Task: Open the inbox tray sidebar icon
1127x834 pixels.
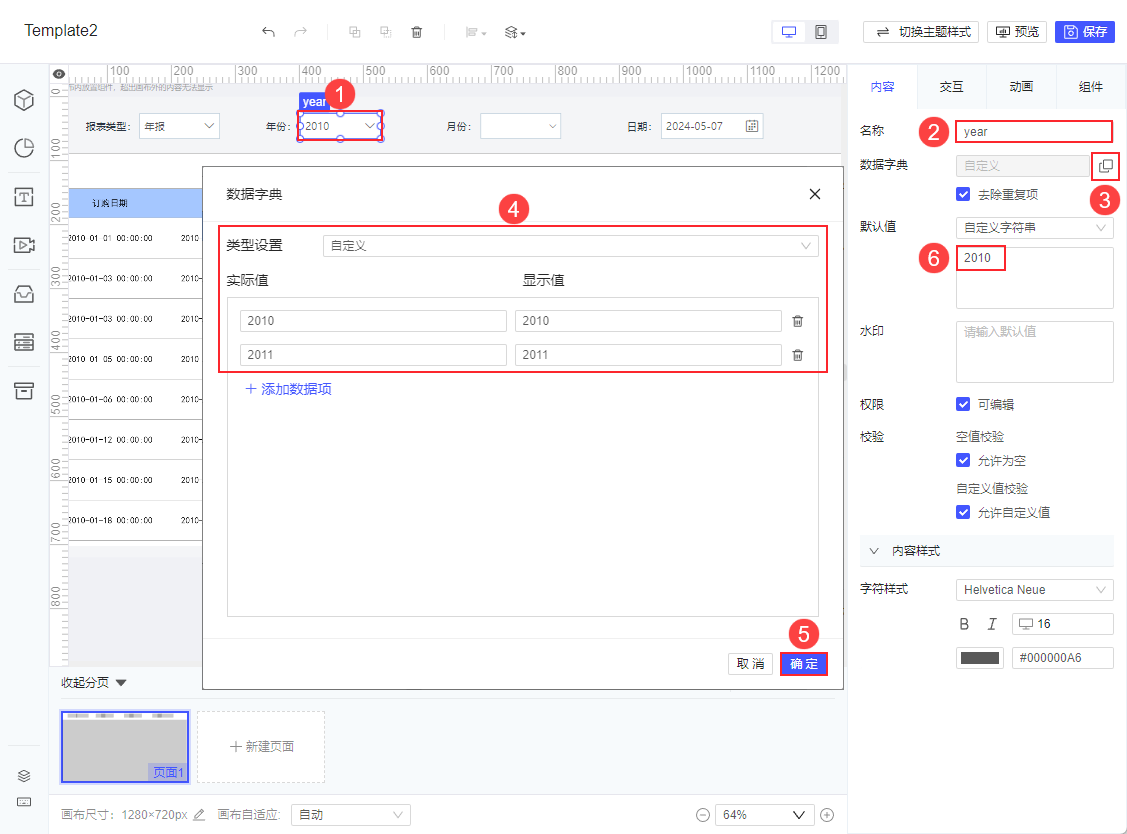Action: click(24, 293)
